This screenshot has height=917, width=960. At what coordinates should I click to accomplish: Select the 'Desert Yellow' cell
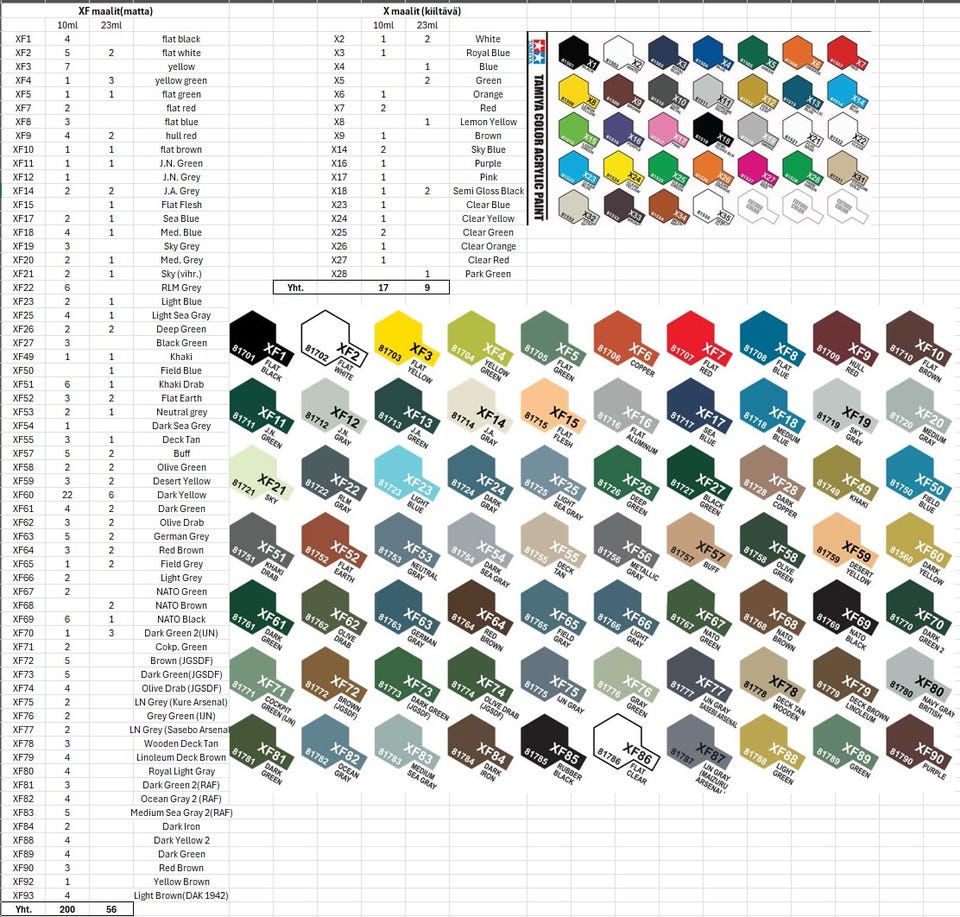pos(181,481)
